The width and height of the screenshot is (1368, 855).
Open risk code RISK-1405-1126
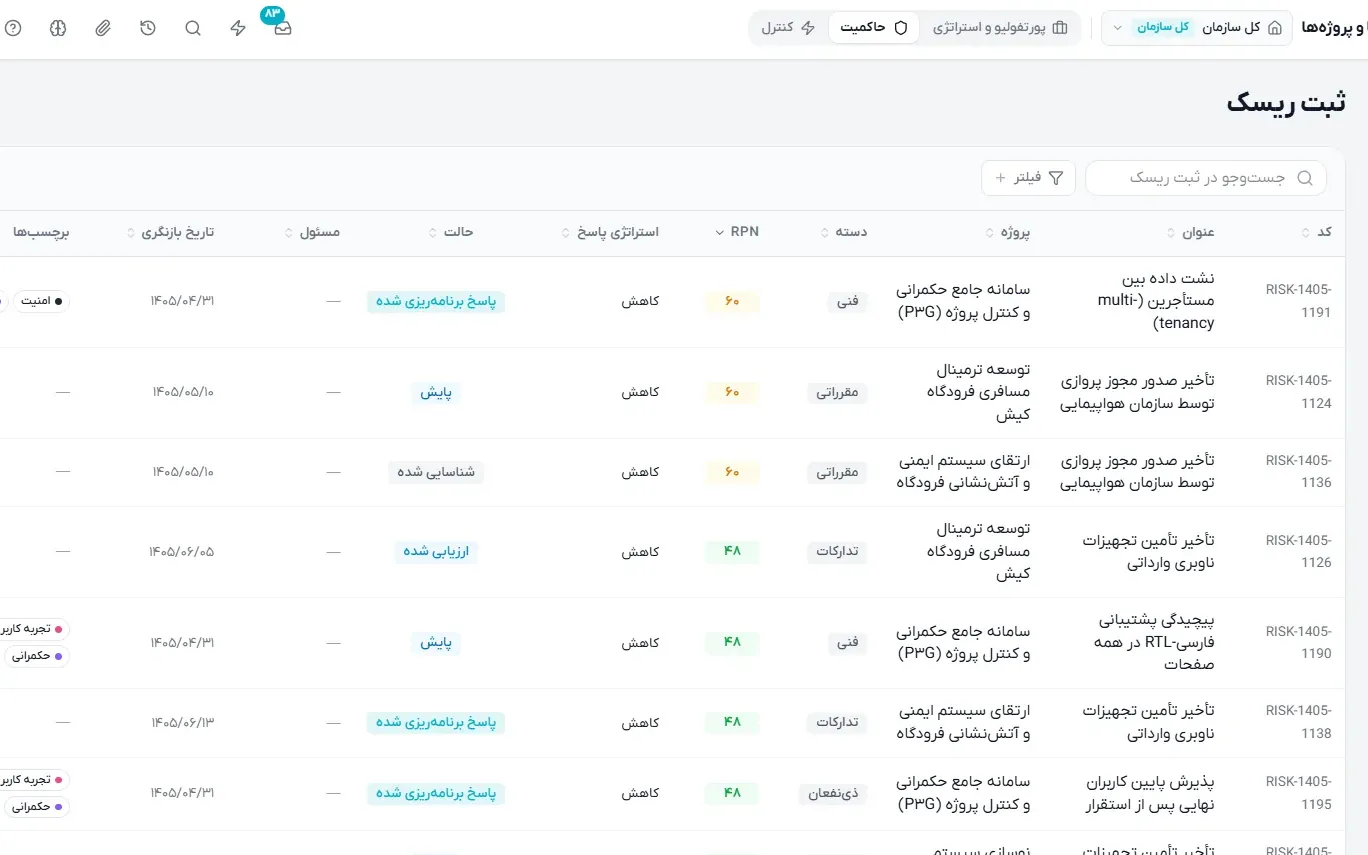click(1298, 551)
